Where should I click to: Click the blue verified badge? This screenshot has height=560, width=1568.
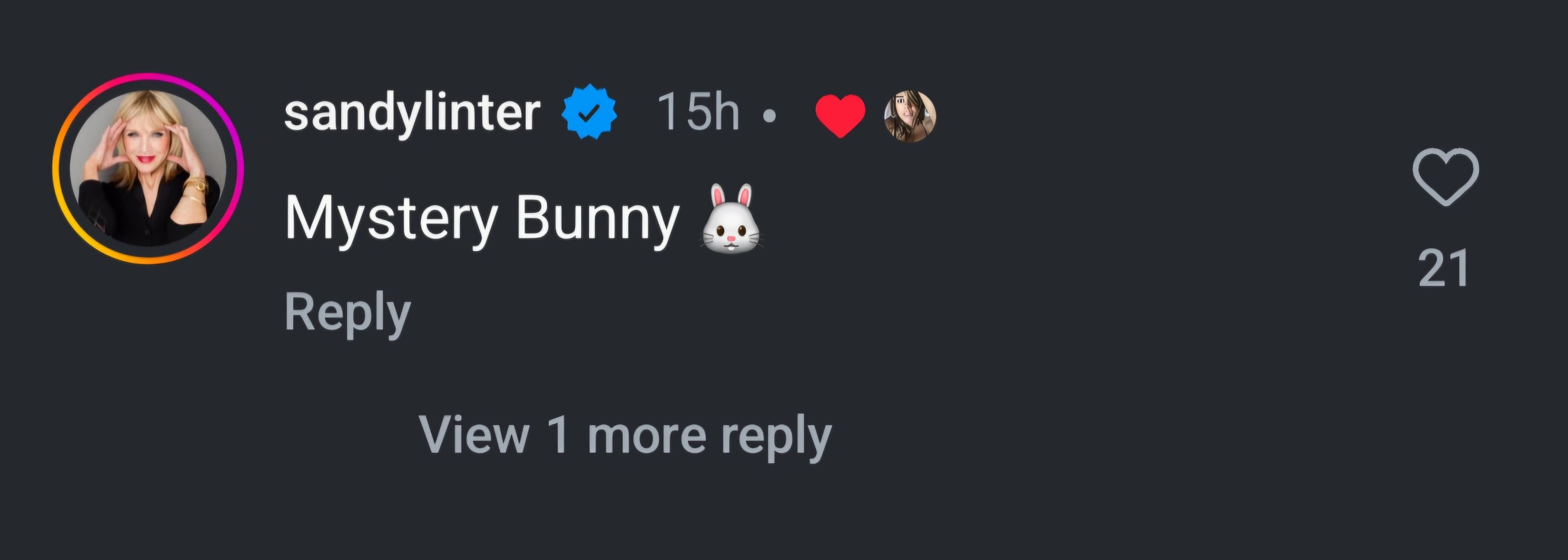tap(589, 112)
